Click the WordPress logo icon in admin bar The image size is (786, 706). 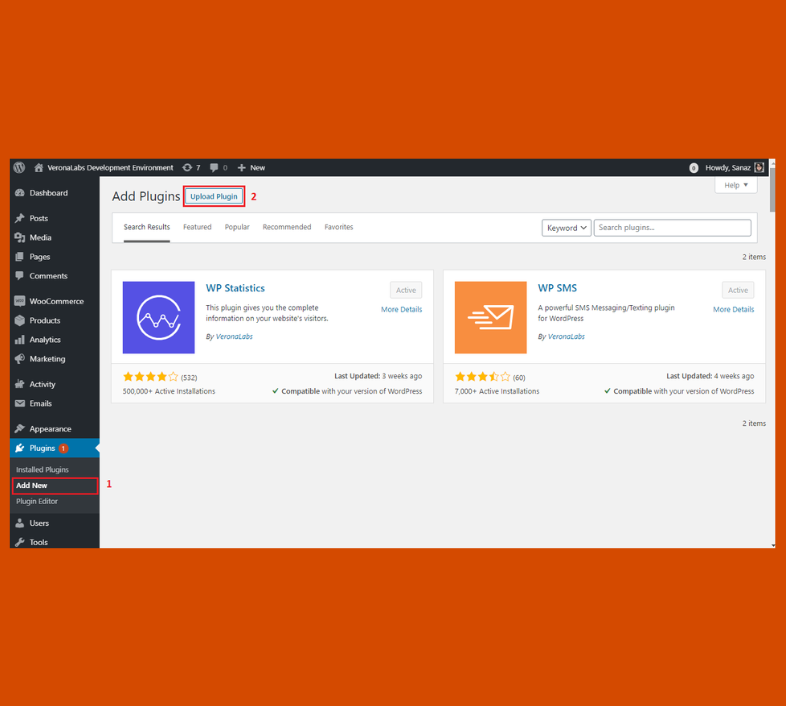coord(19,168)
